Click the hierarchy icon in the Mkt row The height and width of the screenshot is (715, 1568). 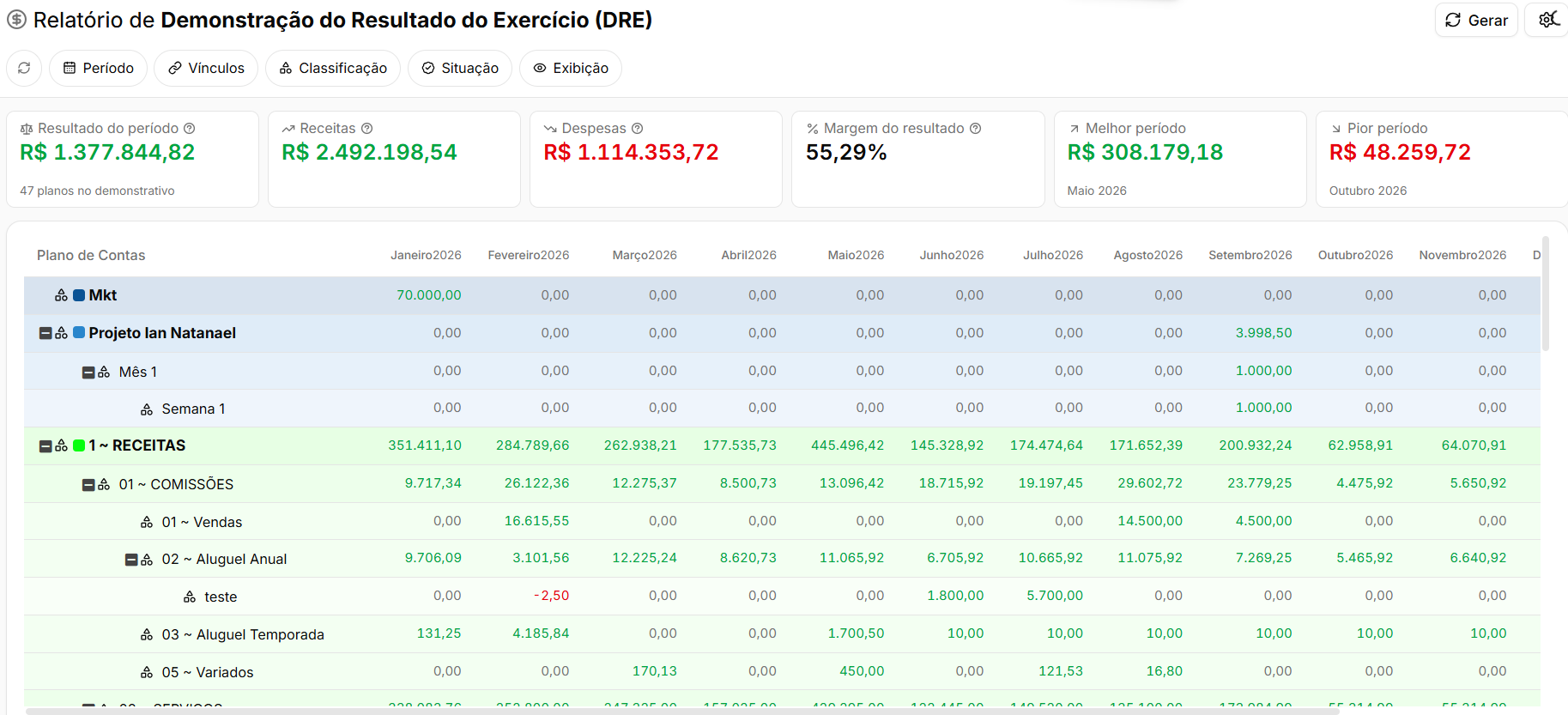[x=61, y=295]
